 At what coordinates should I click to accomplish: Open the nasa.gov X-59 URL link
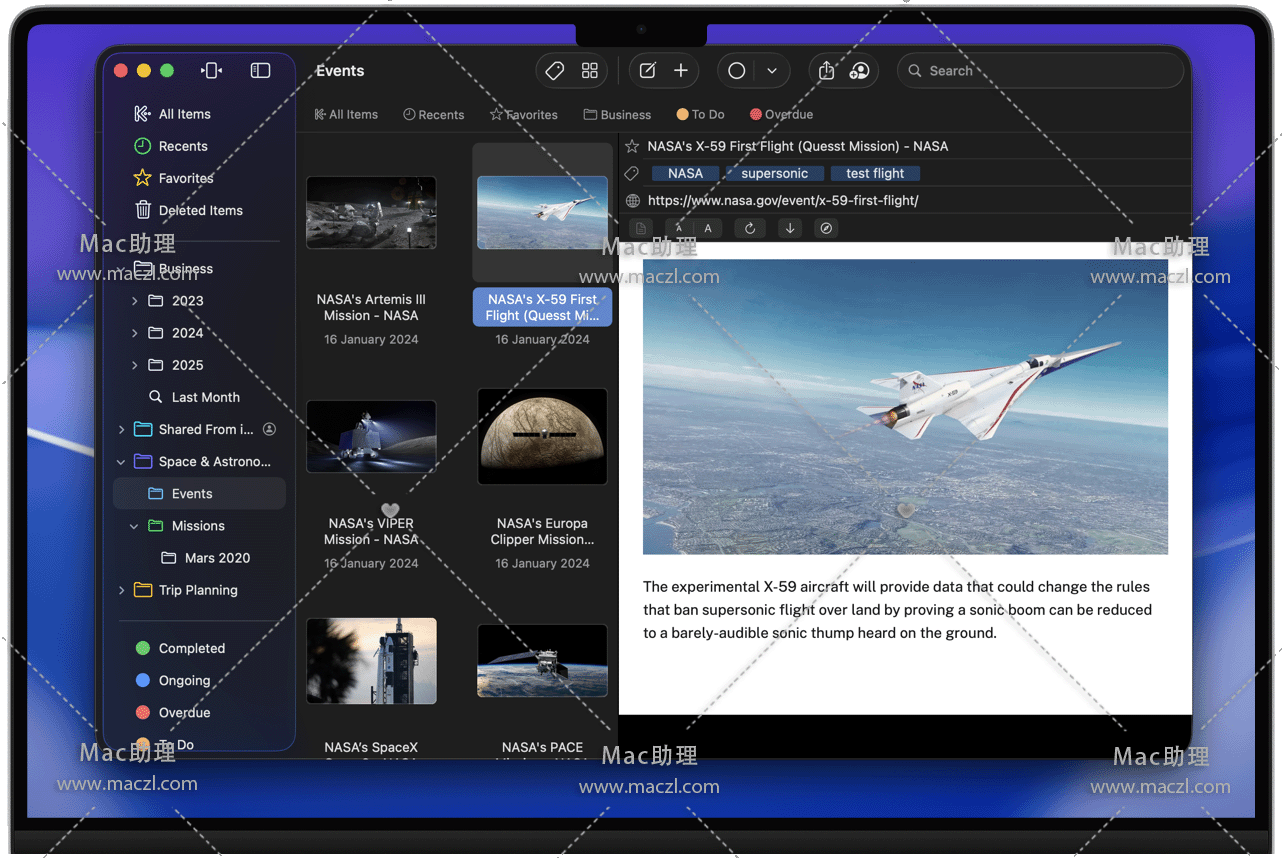pyautogui.click(x=783, y=201)
